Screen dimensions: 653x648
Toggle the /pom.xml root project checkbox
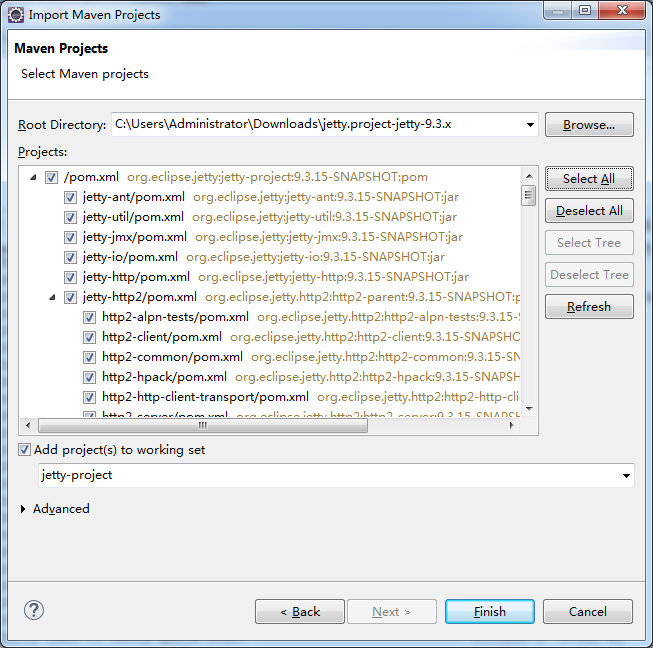pos(51,177)
